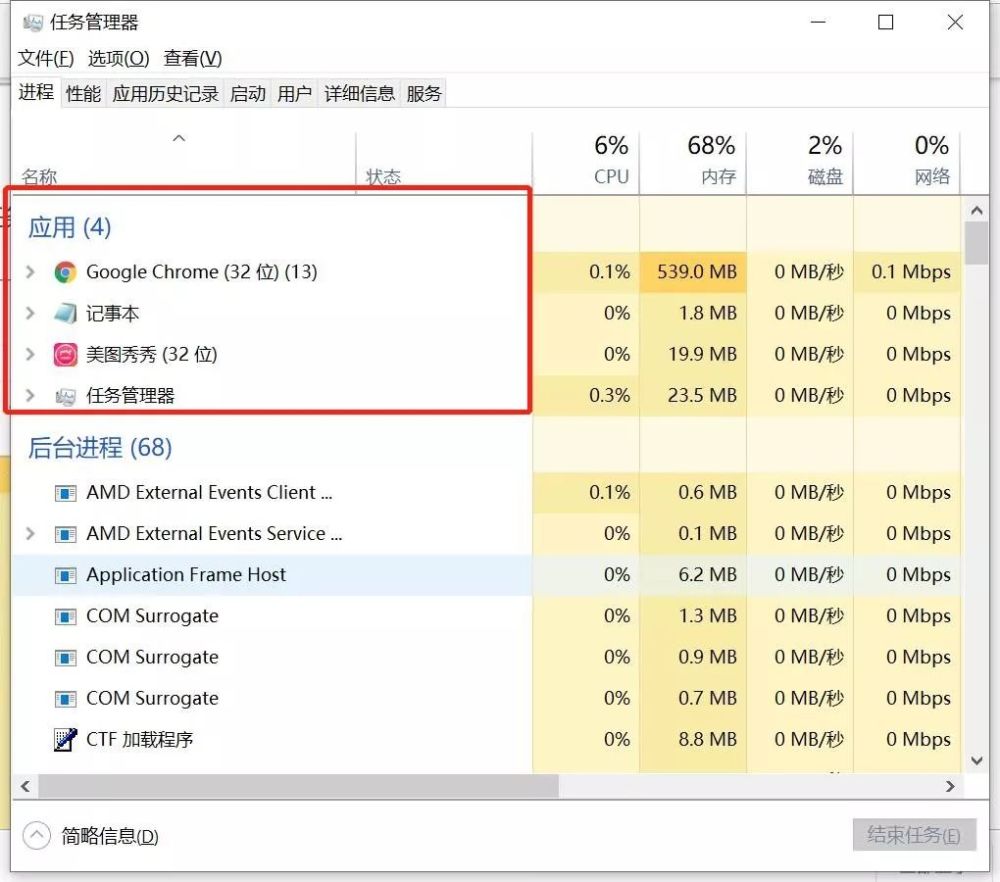Expand the 记事本 process row

pos(30,313)
